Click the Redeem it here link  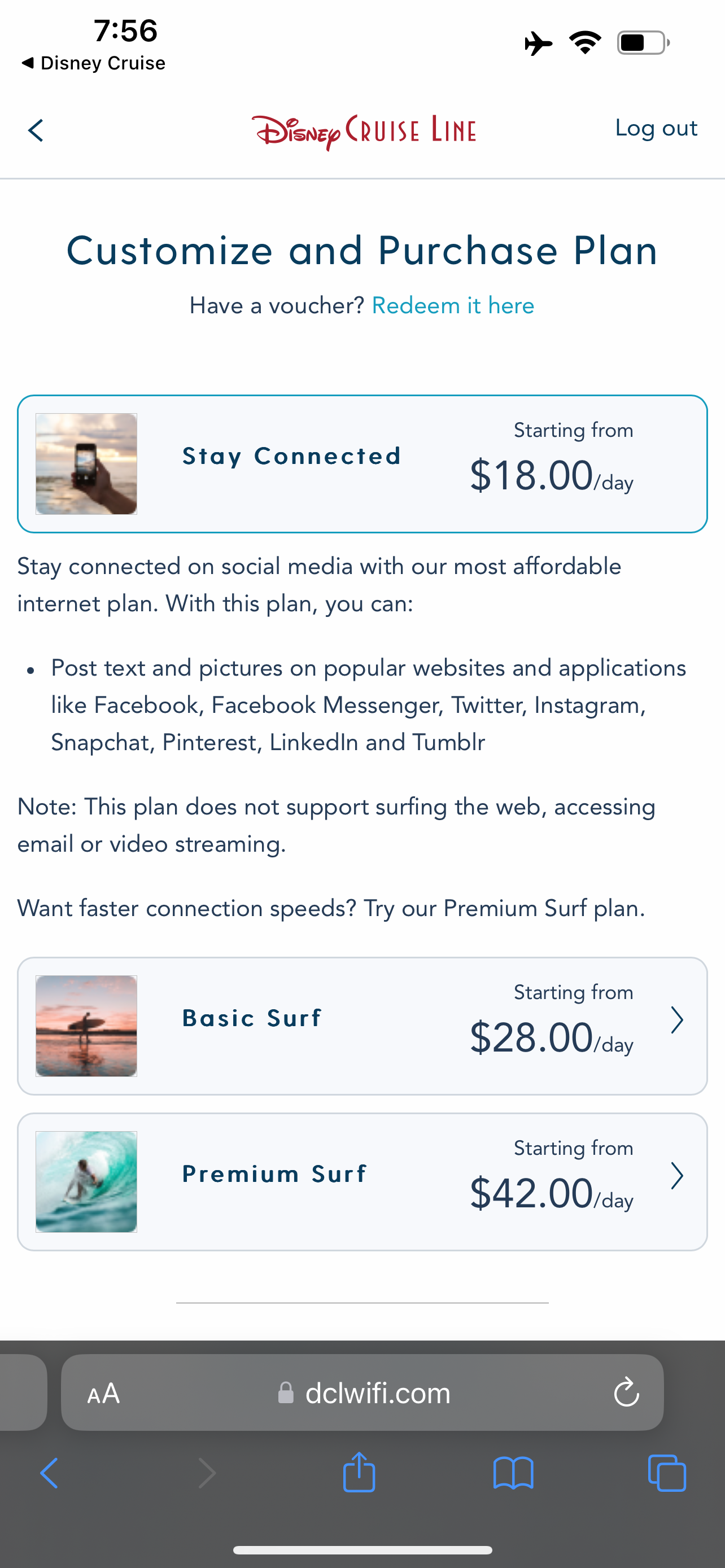[453, 305]
